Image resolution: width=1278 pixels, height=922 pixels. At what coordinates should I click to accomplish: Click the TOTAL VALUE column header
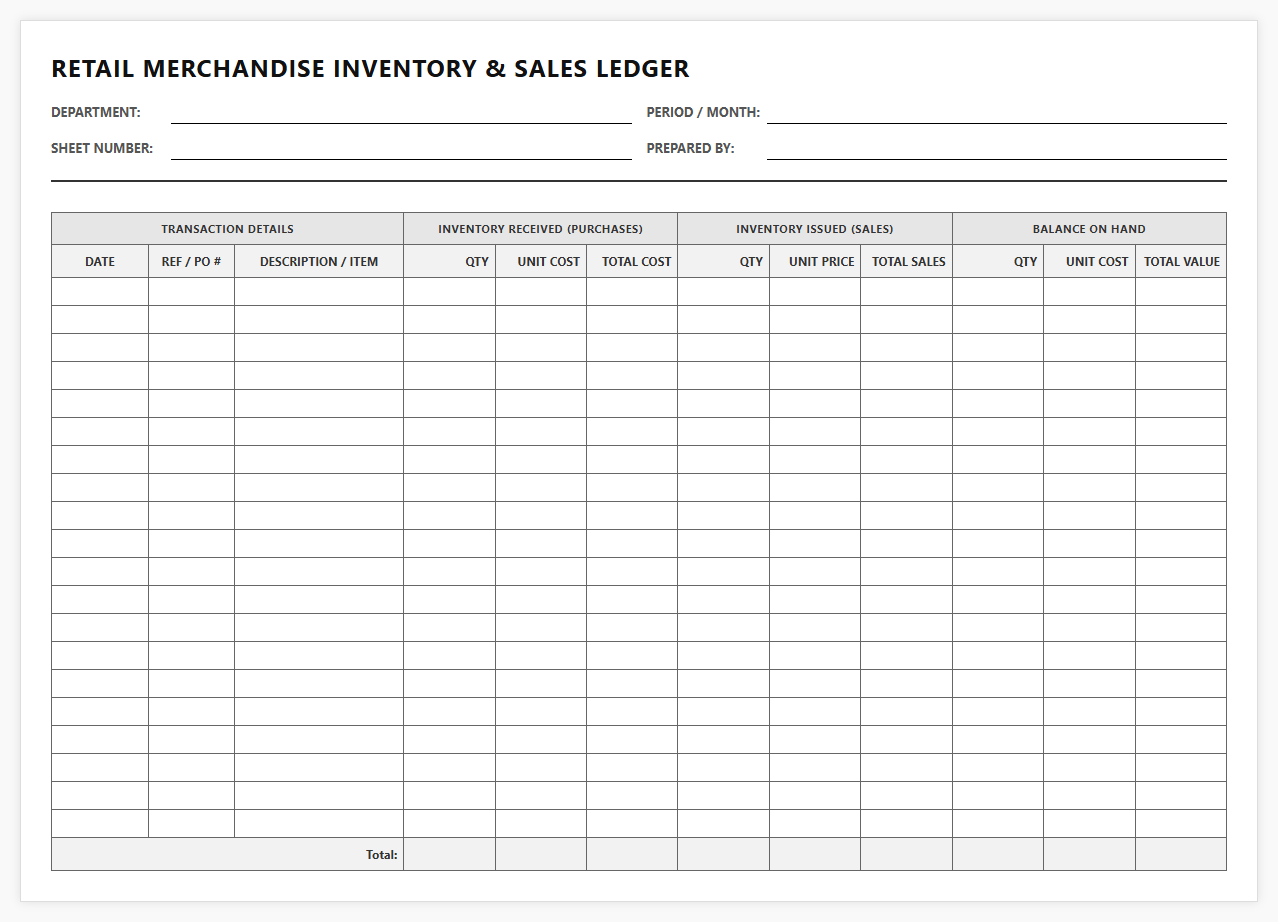pos(1181,262)
